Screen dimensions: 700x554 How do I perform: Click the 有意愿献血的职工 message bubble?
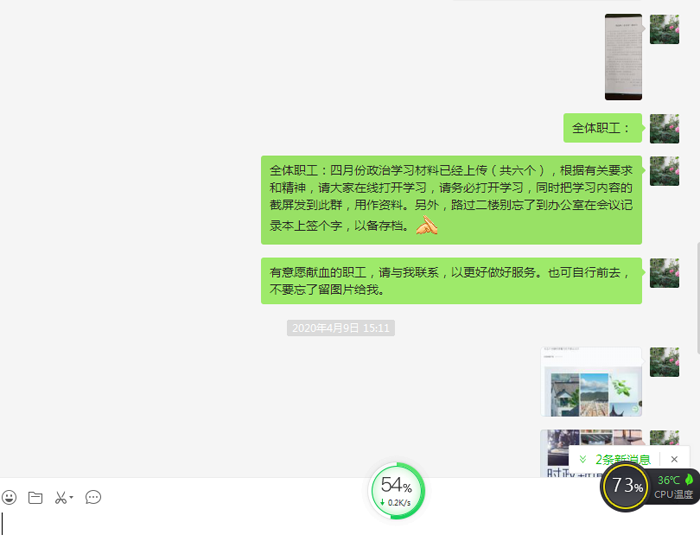tap(451, 280)
